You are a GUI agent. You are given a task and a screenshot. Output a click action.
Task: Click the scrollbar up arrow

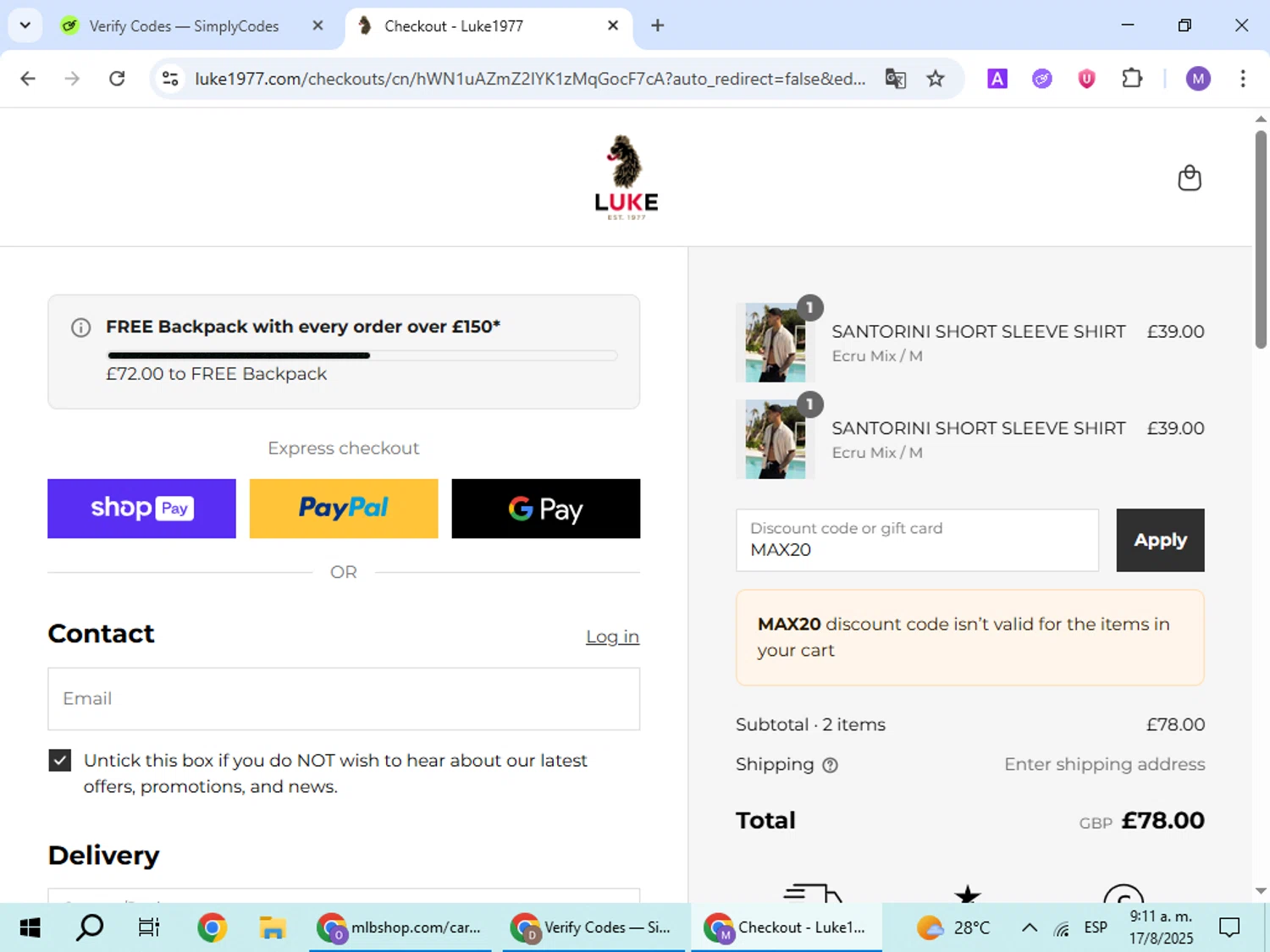[x=1261, y=119]
